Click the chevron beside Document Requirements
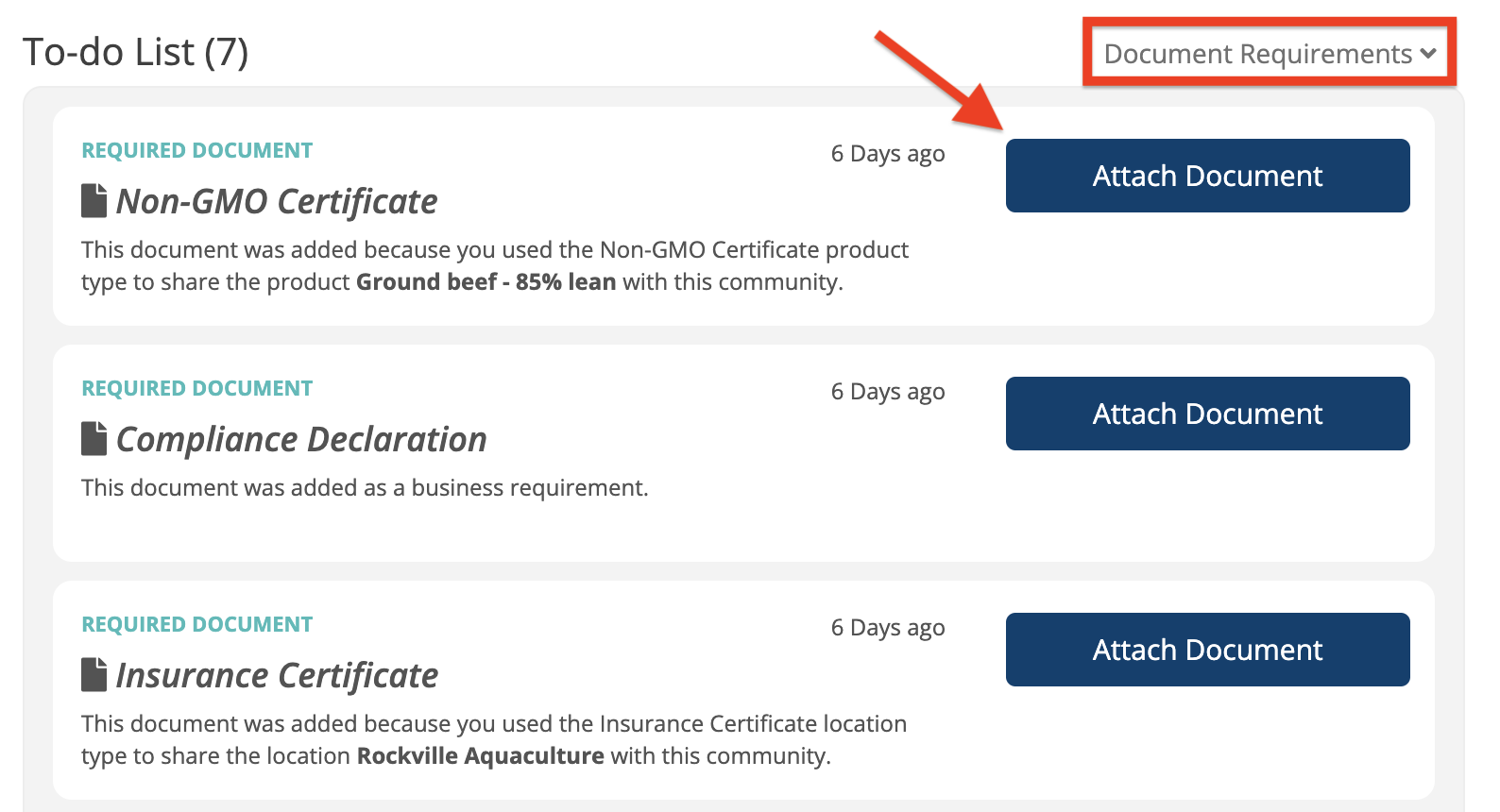This screenshot has width=1500, height=812. point(1427,54)
